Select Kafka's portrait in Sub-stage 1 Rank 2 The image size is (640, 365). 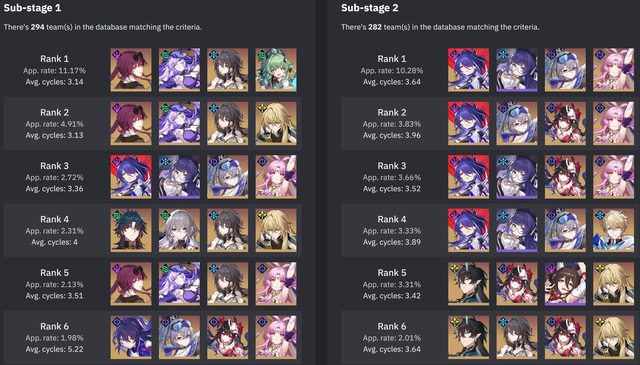tap(131, 123)
